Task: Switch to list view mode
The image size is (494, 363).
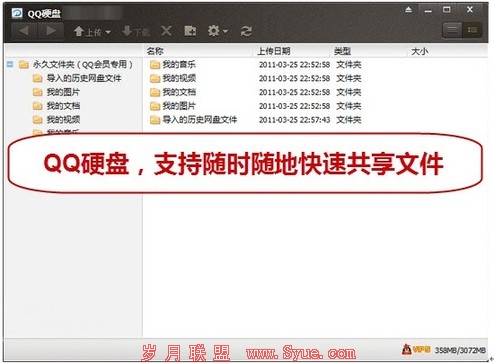Action: tap(452, 30)
